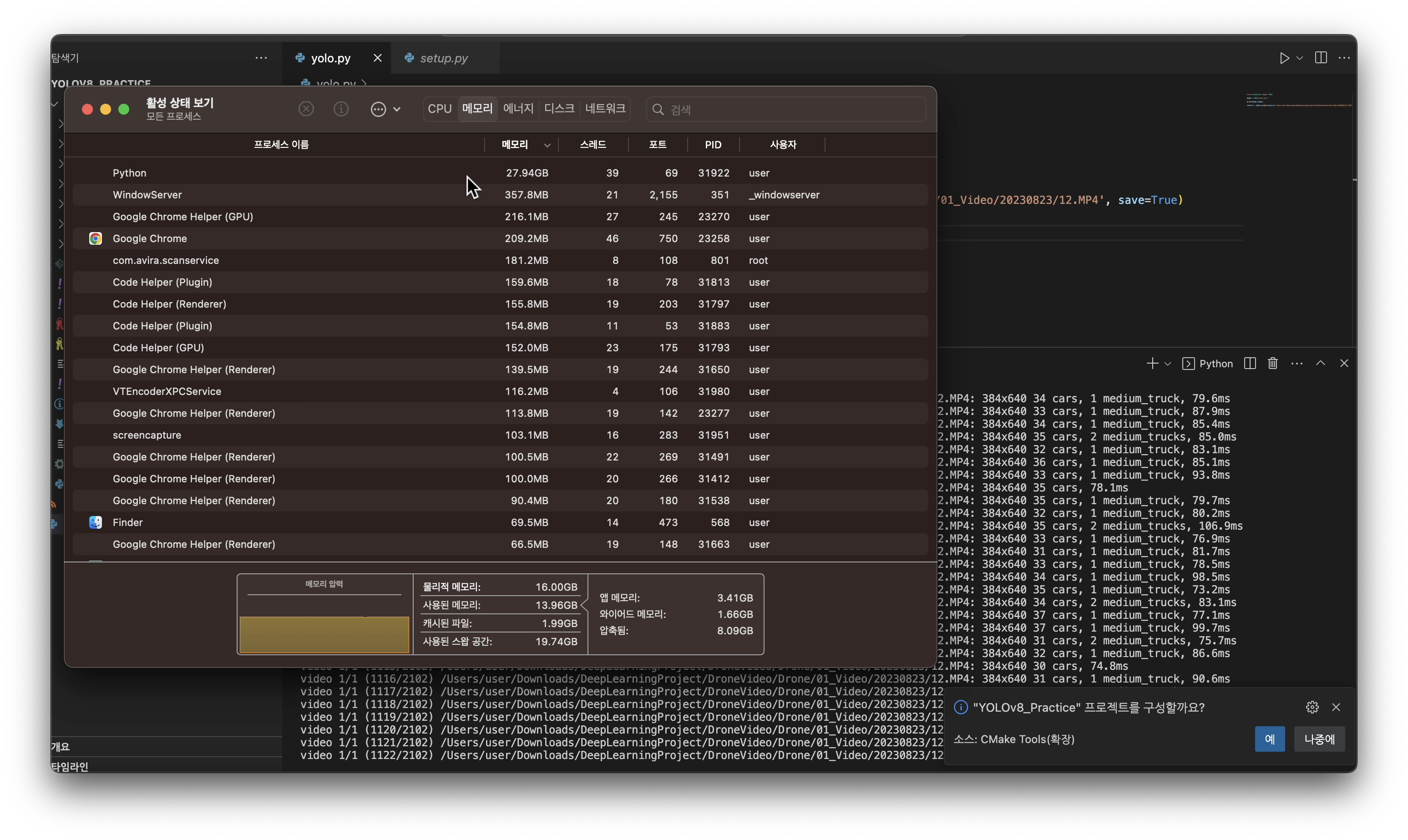The width and height of the screenshot is (1408, 840).
Task: Click the stop process icon in Activity Monitor
Action: [306, 109]
